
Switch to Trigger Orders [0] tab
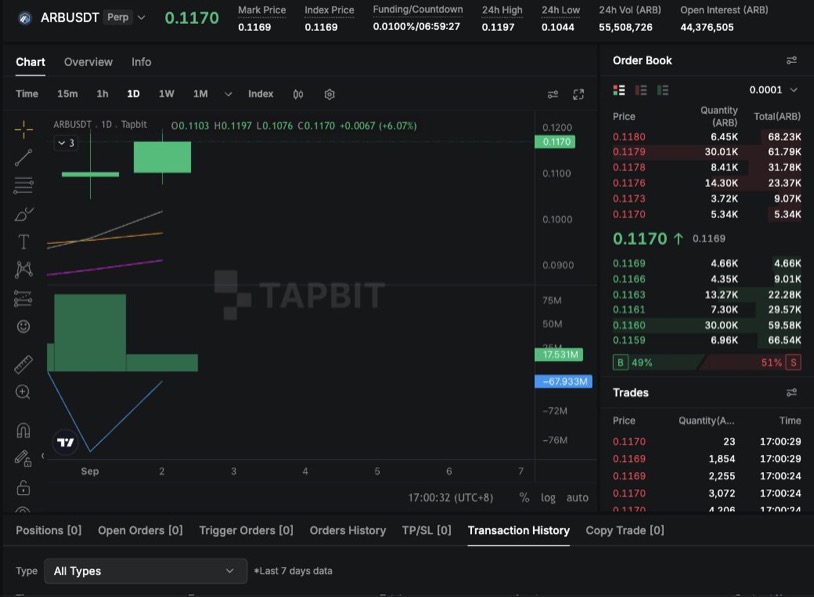pos(246,530)
